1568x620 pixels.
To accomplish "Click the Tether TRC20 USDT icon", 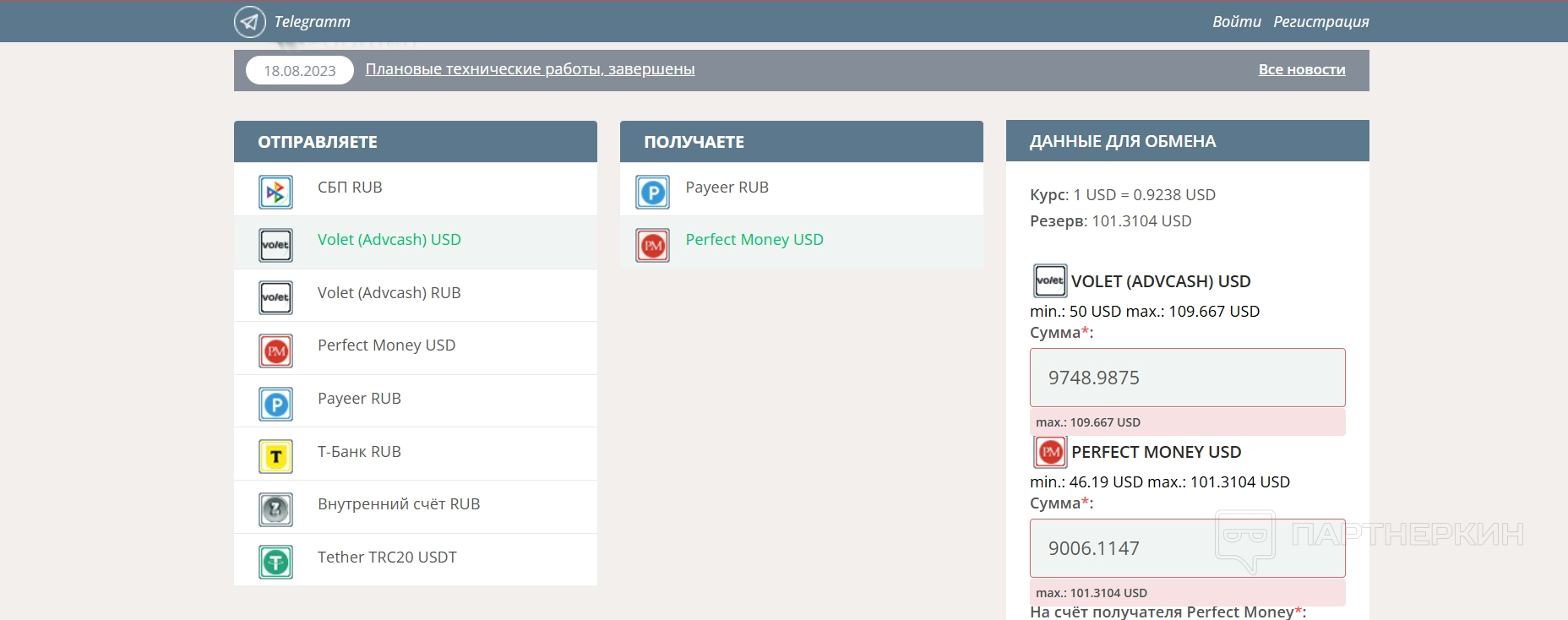I will [x=275, y=563].
